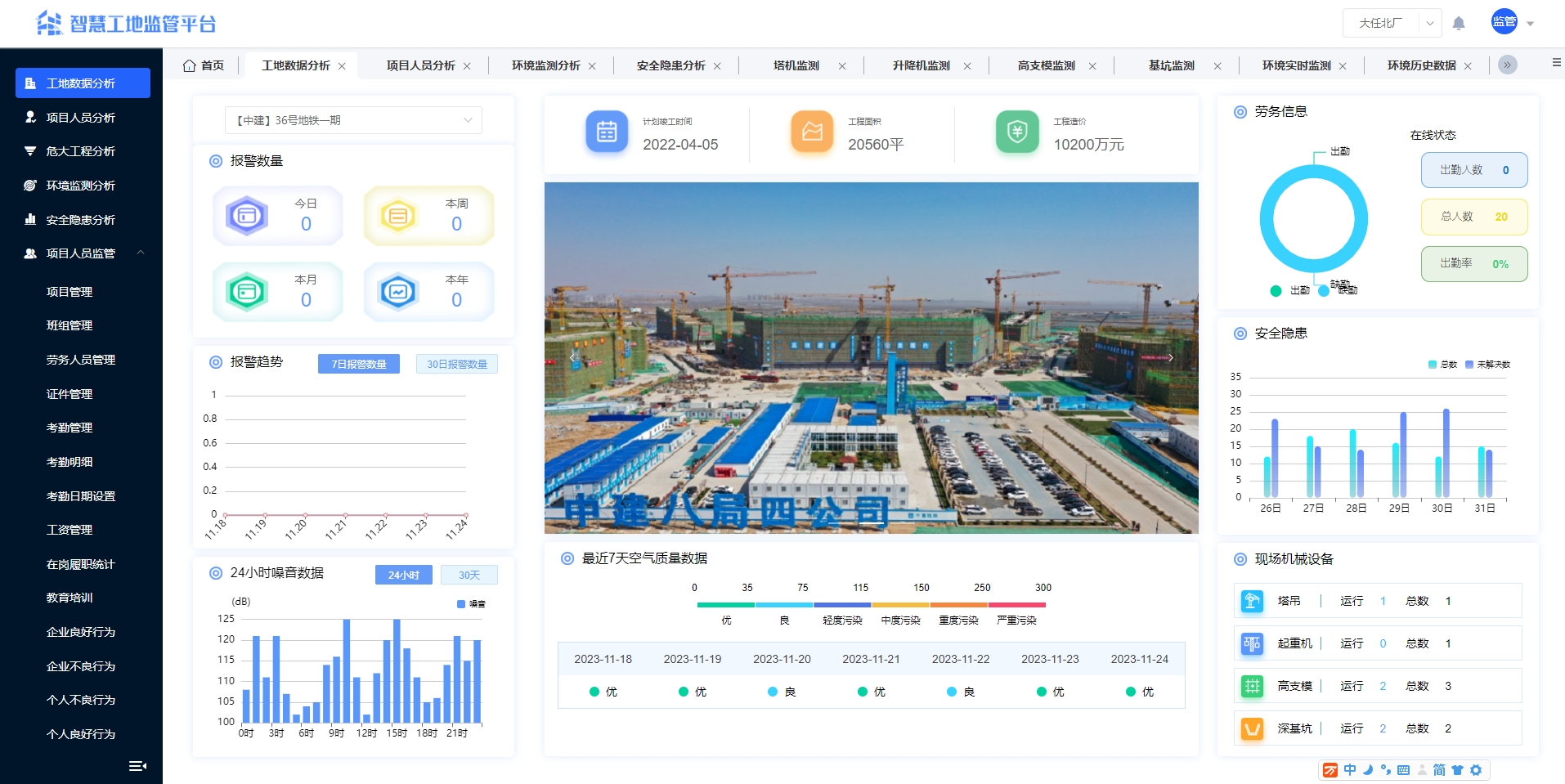Click the green 高支模 equipment icon

(x=1252, y=686)
